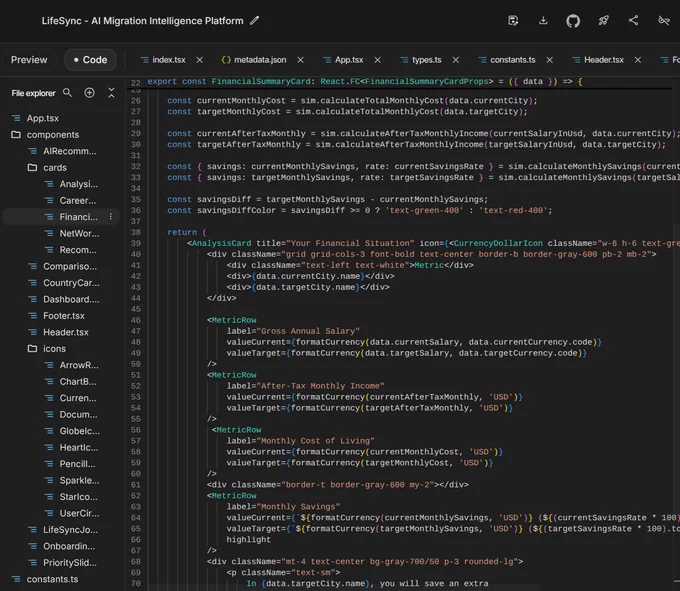Click the save icon in the top toolbar
680x591 pixels.
click(513, 21)
